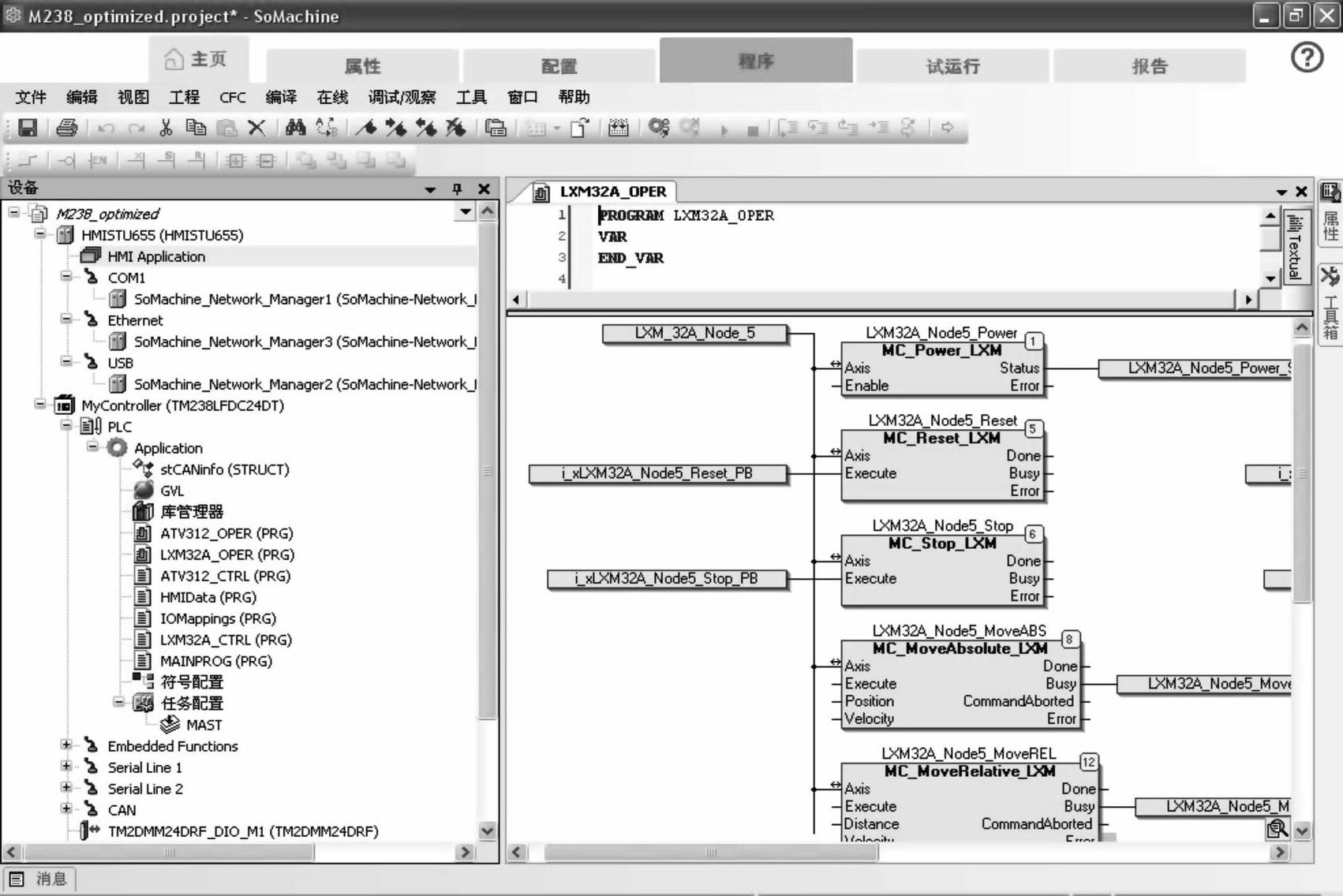
Task: Click the Print icon
Action: tap(67, 128)
